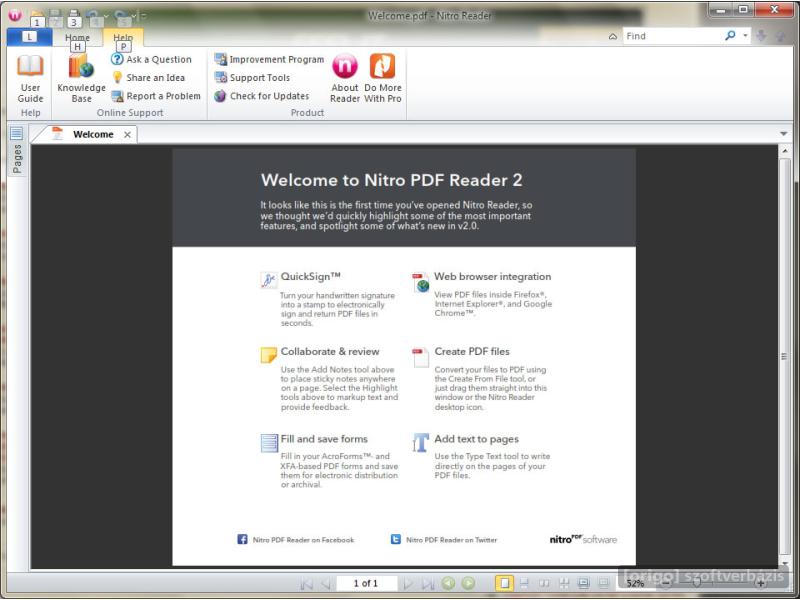The height and width of the screenshot is (600, 800).
Task: Click the Collaborate & review heading
Action: pos(330,352)
